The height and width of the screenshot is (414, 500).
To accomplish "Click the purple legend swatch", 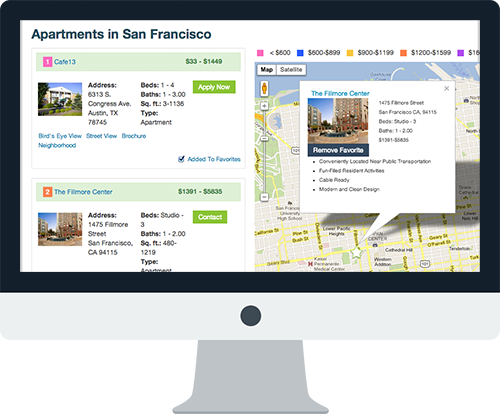I will click(461, 53).
